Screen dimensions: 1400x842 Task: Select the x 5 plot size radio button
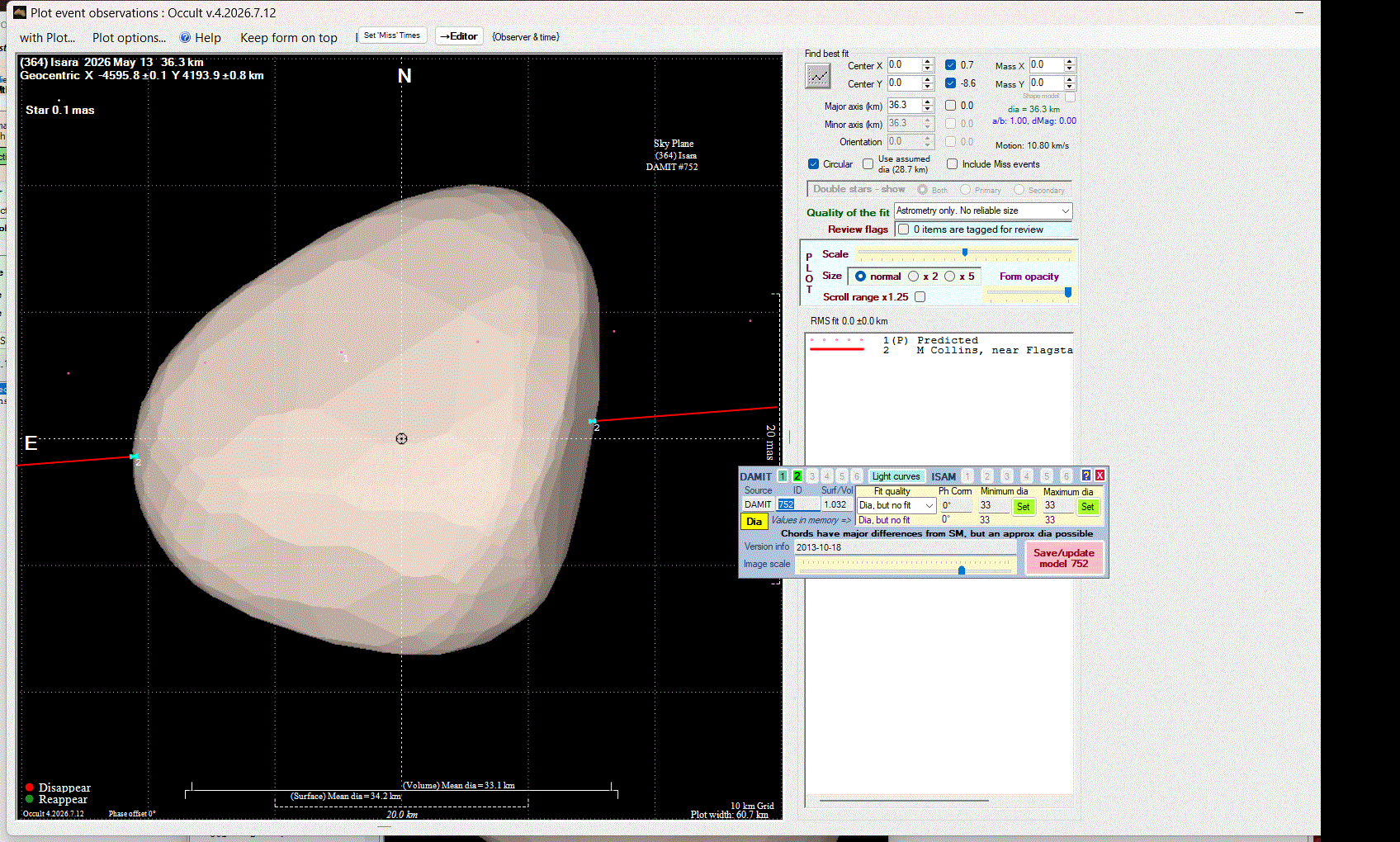coord(949,277)
